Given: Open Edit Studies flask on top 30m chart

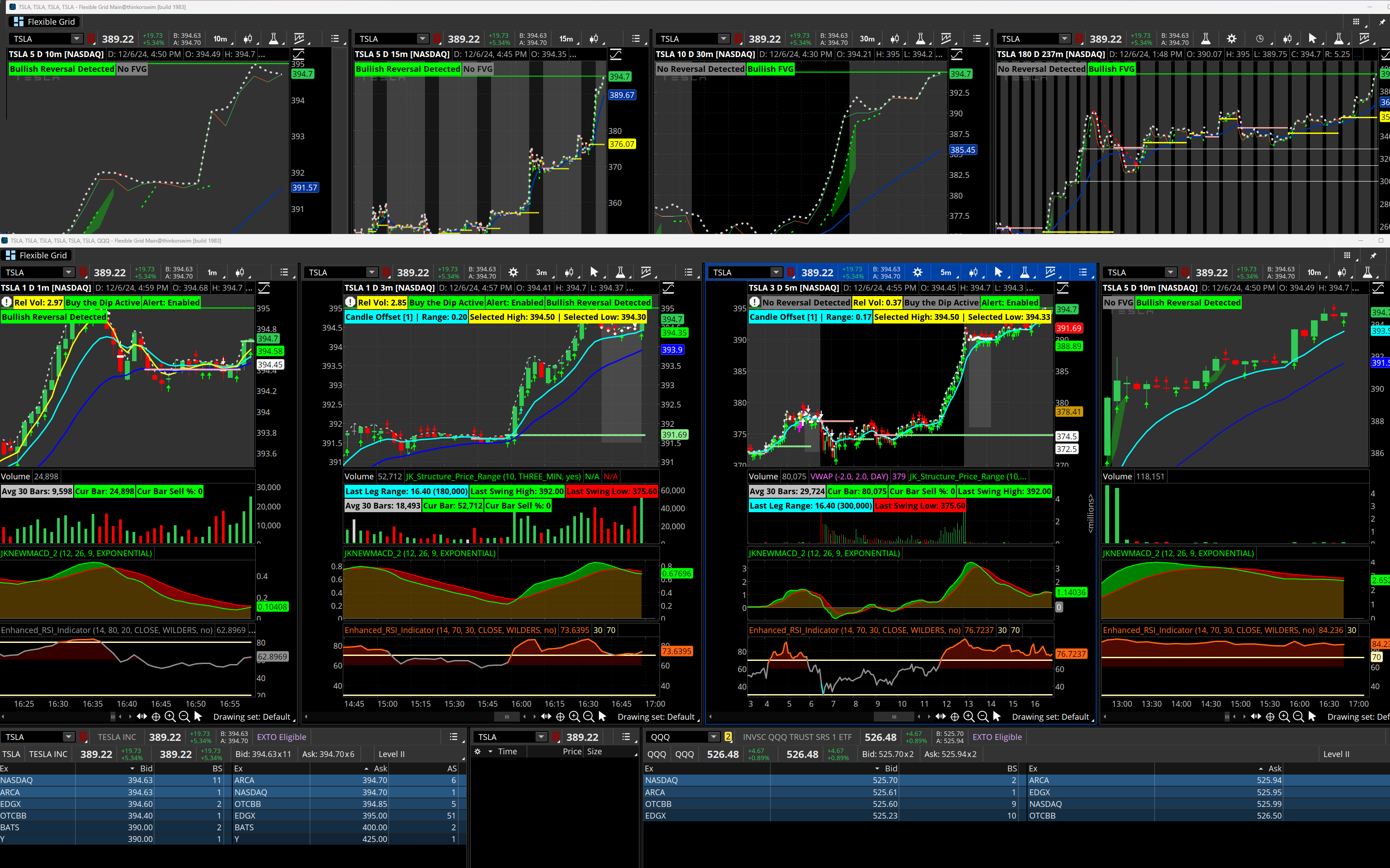Looking at the screenshot, I should (x=920, y=39).
